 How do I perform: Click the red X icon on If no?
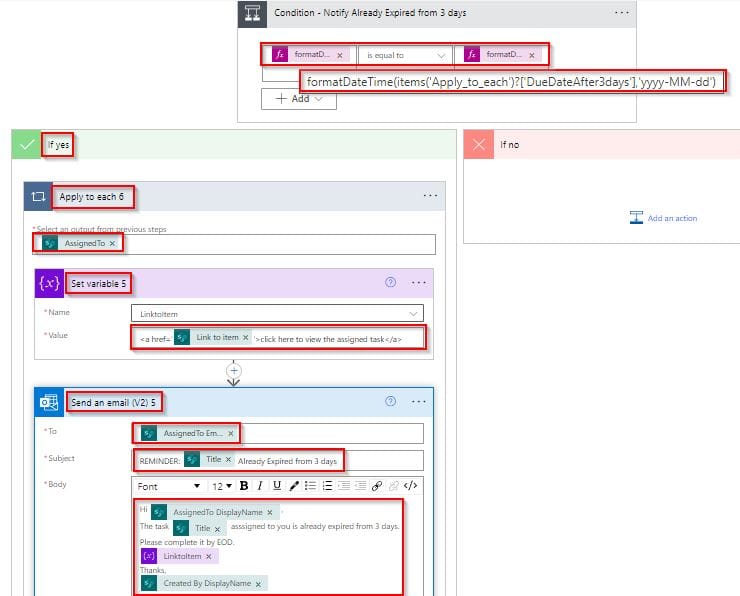click(479, 144)
